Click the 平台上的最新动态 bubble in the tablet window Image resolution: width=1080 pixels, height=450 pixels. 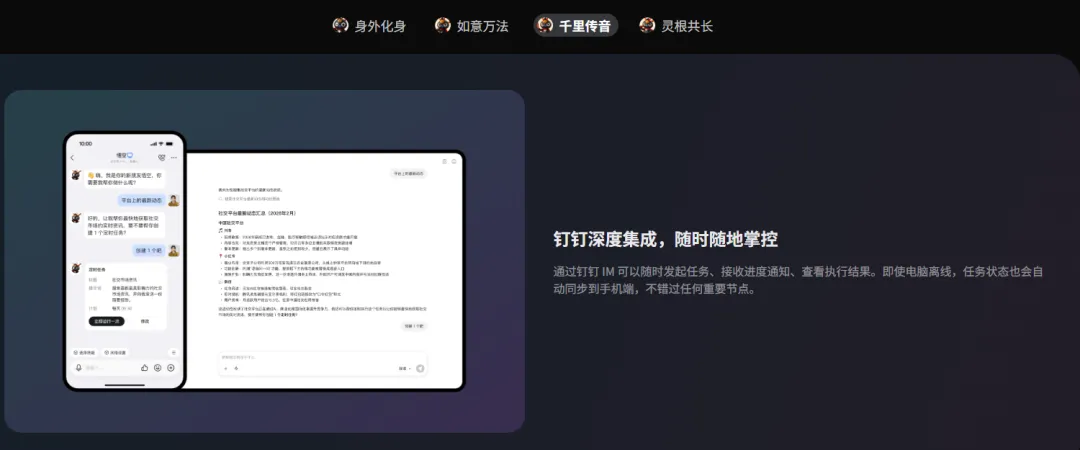408,174
